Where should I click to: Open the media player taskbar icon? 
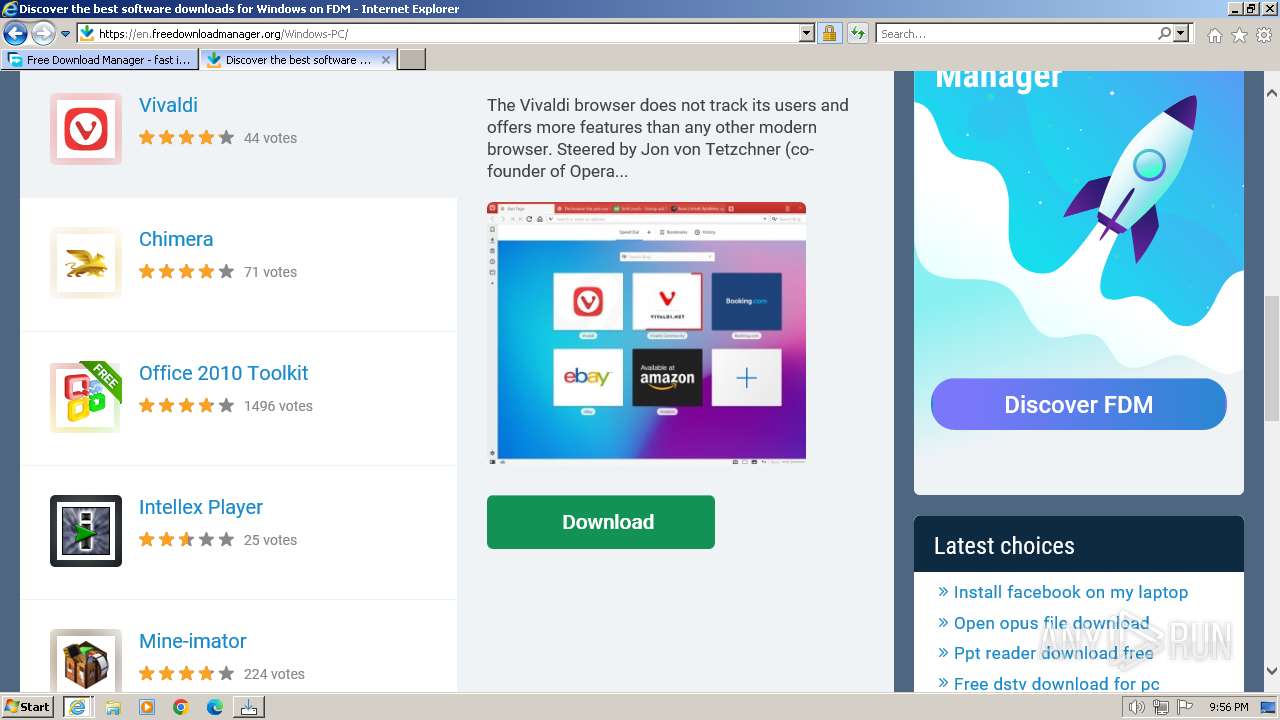click(147, 707)
